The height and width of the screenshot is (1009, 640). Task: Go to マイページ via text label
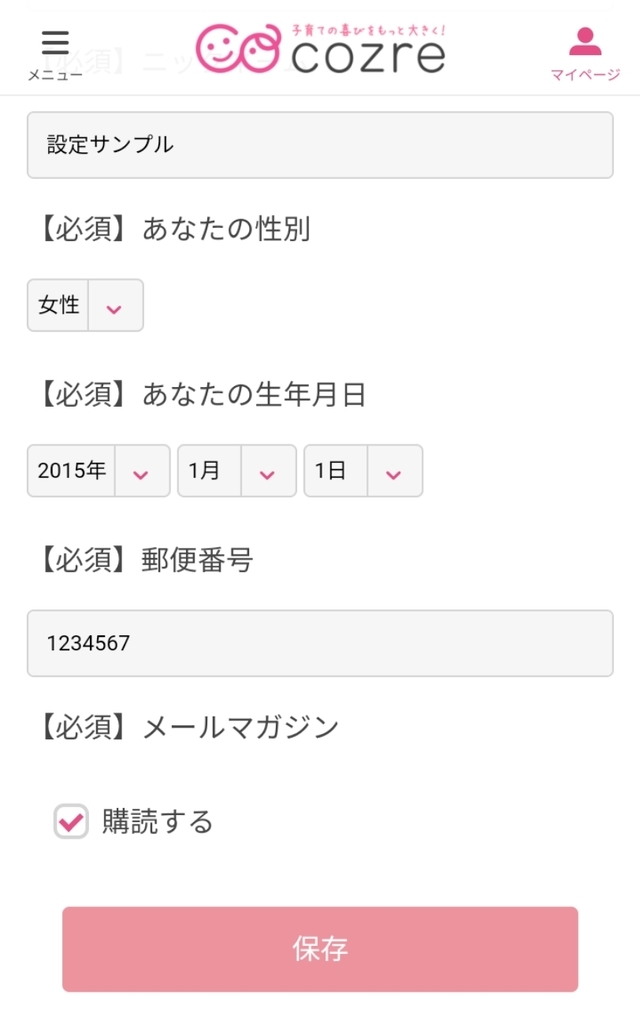585,76
